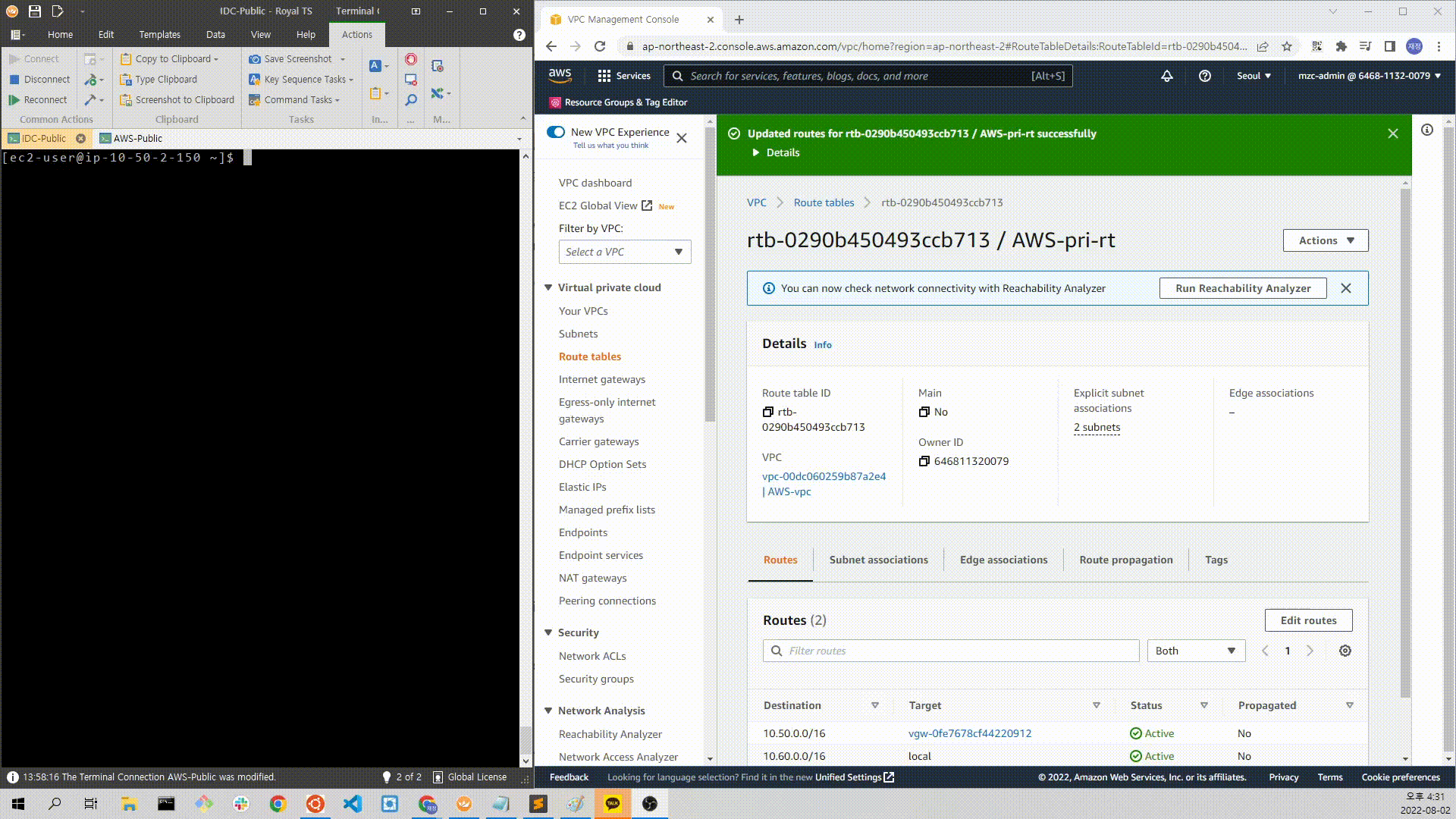This screenshot has height=819, width=1456.
Task: Open the Select a VPC filter dropdown
Action: [x=624, y=252]
